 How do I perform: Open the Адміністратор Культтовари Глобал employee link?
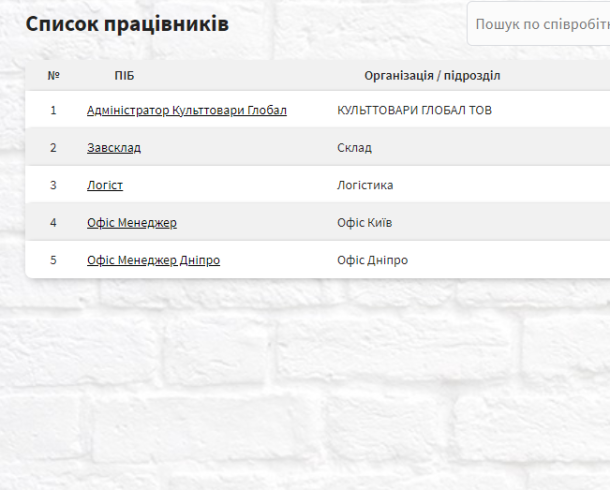coord(187,110)
